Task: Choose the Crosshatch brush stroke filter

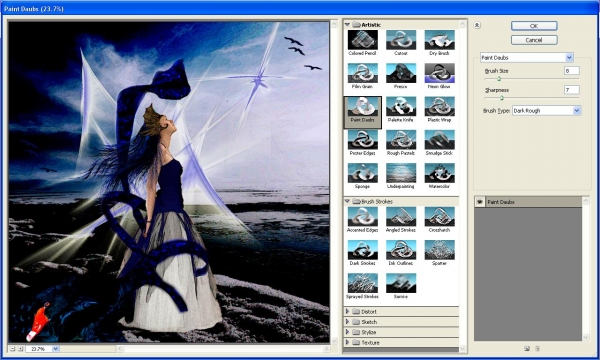Action: point(439,217)
